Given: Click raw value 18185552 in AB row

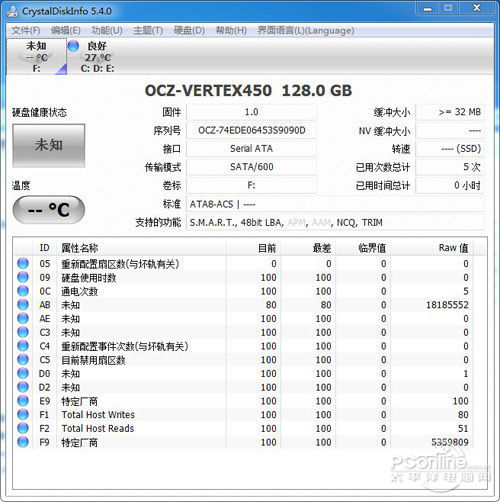Looking at the screenshot, I should 447,305.
